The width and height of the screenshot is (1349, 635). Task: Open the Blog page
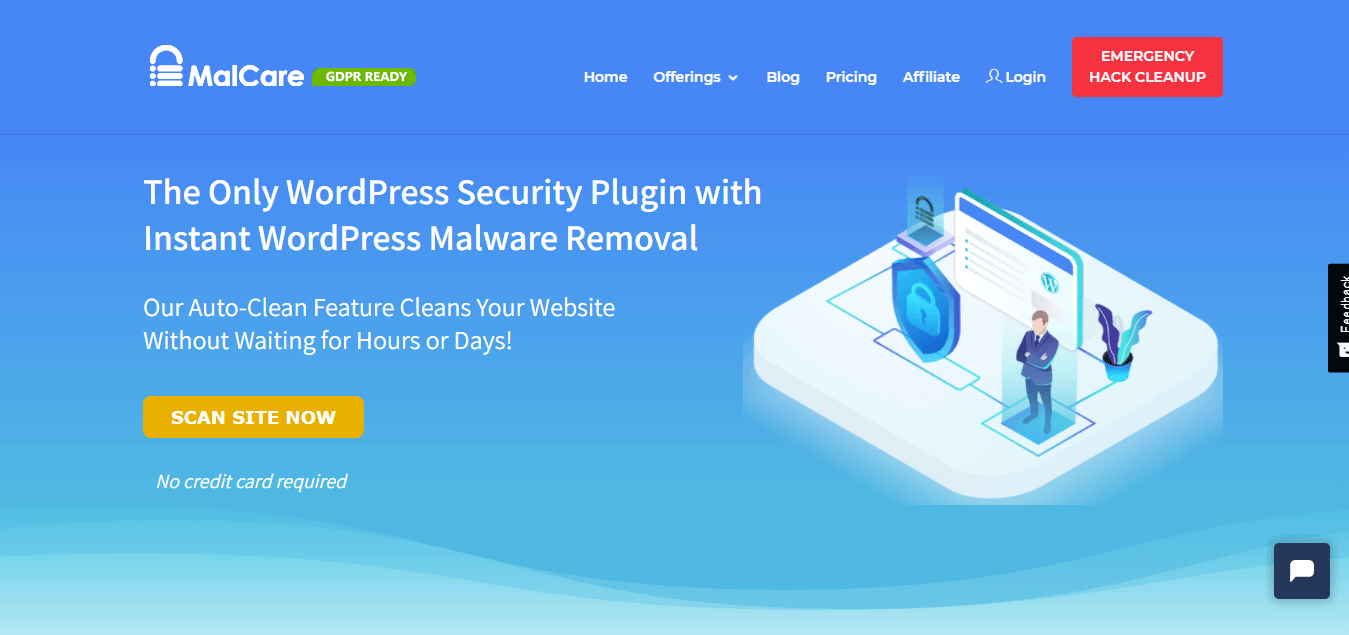783,77
